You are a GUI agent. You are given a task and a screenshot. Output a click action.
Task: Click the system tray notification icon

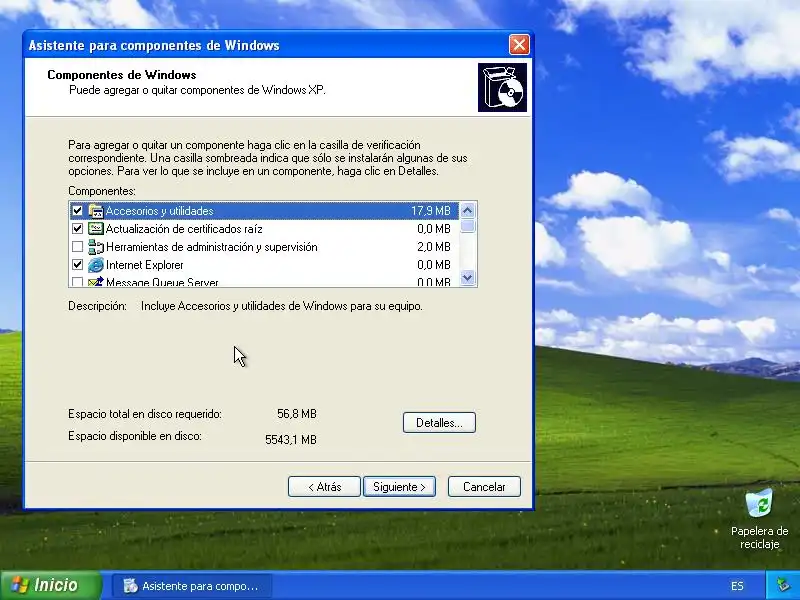[783, 585]
